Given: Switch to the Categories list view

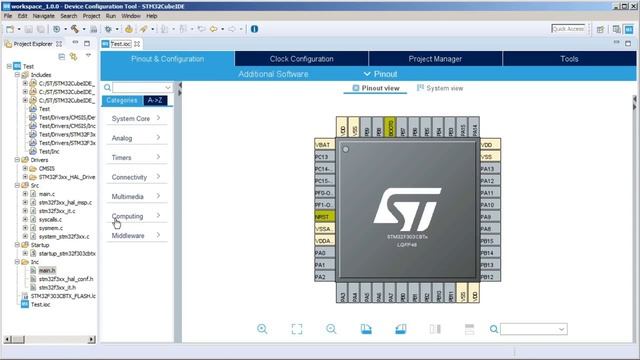Looking at the screenshot, I should point(122,100).
